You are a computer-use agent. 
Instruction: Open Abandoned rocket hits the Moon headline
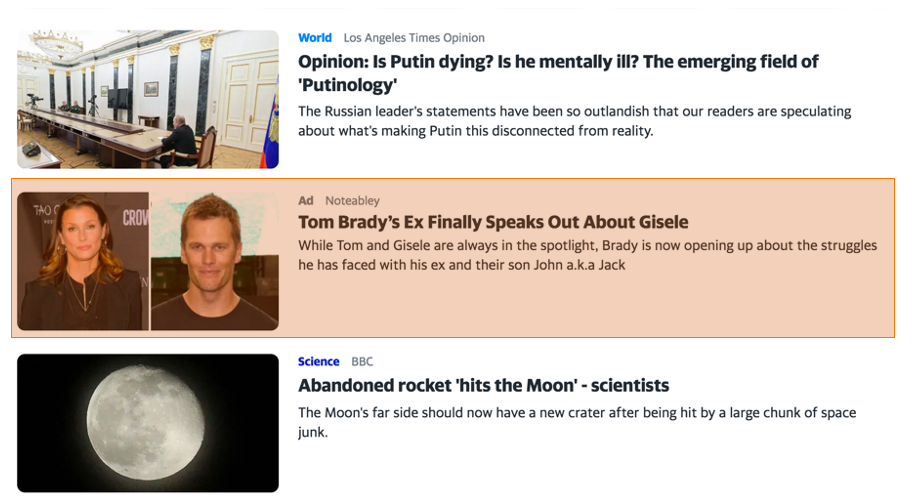click(483, 386)
